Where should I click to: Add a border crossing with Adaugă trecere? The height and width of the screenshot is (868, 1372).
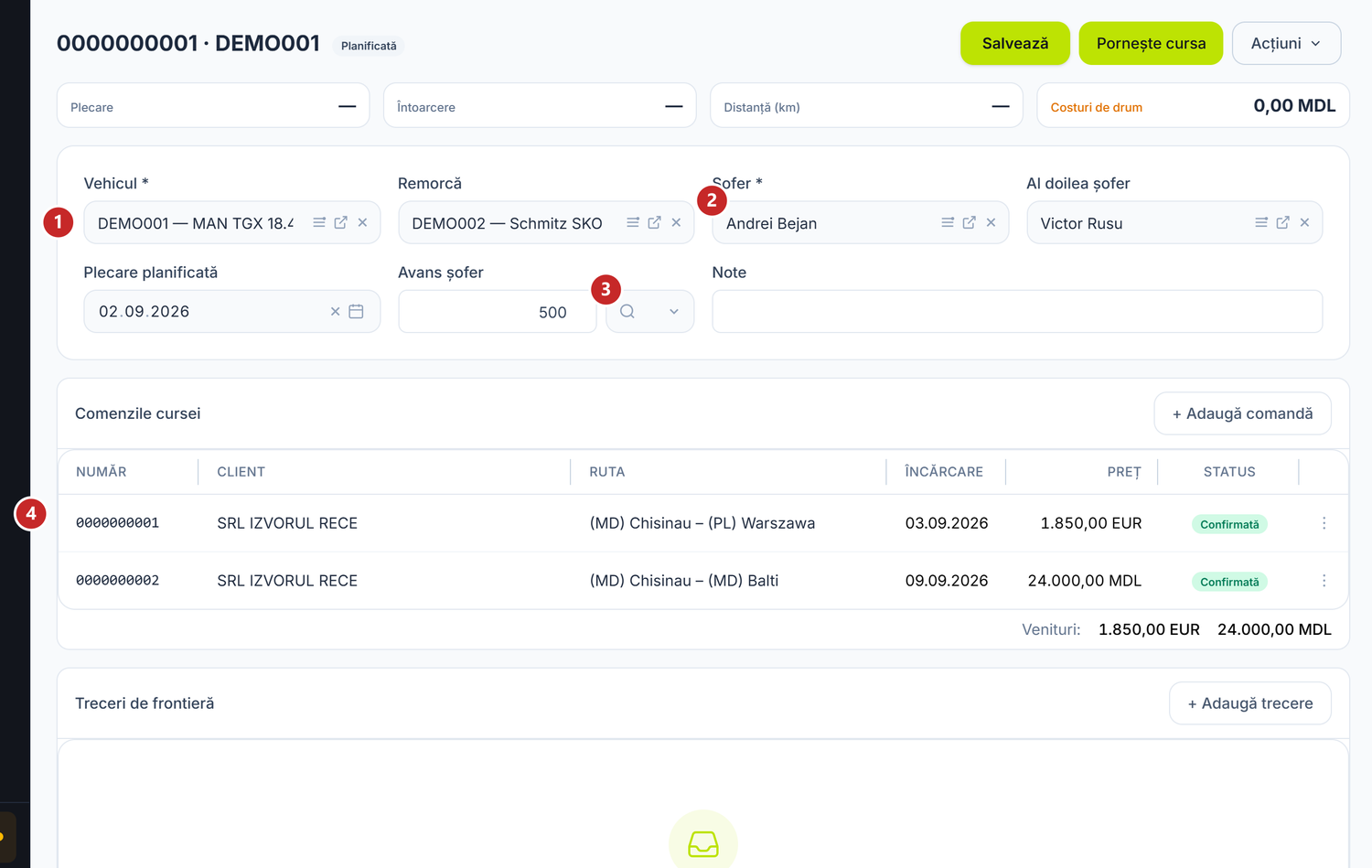click(x=1249, y=703)
